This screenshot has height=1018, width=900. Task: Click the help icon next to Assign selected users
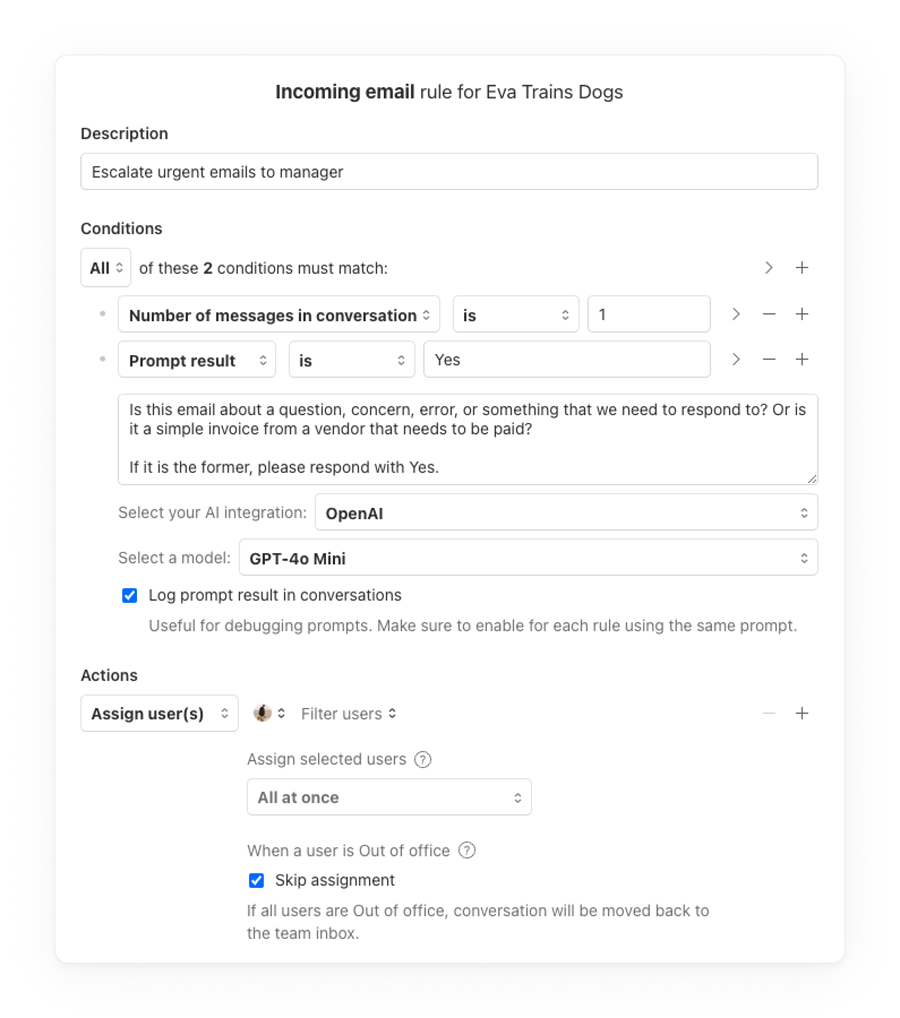(423, 760)
